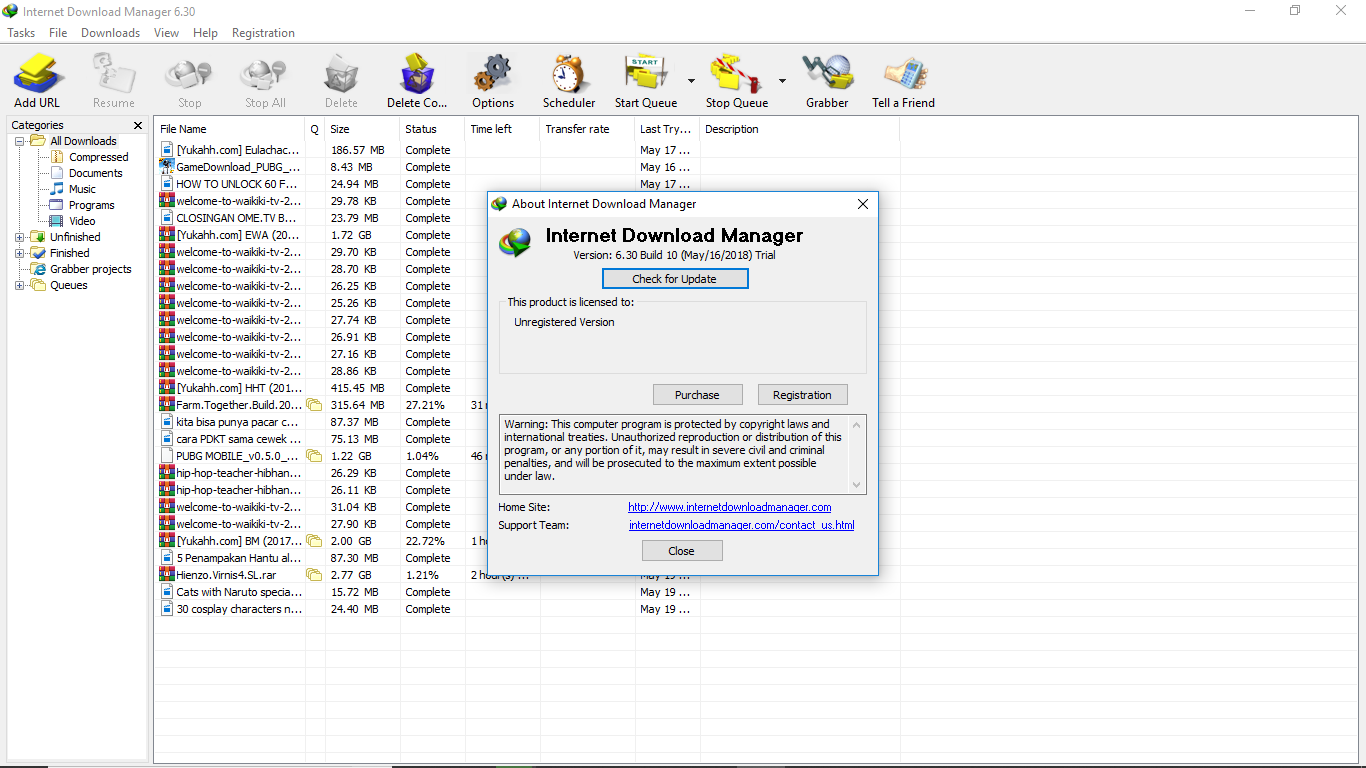The height and width of the screenshot is (768, 1366).
Task: Select Grabber projects in the tree
Action: (x=90, y=269)
